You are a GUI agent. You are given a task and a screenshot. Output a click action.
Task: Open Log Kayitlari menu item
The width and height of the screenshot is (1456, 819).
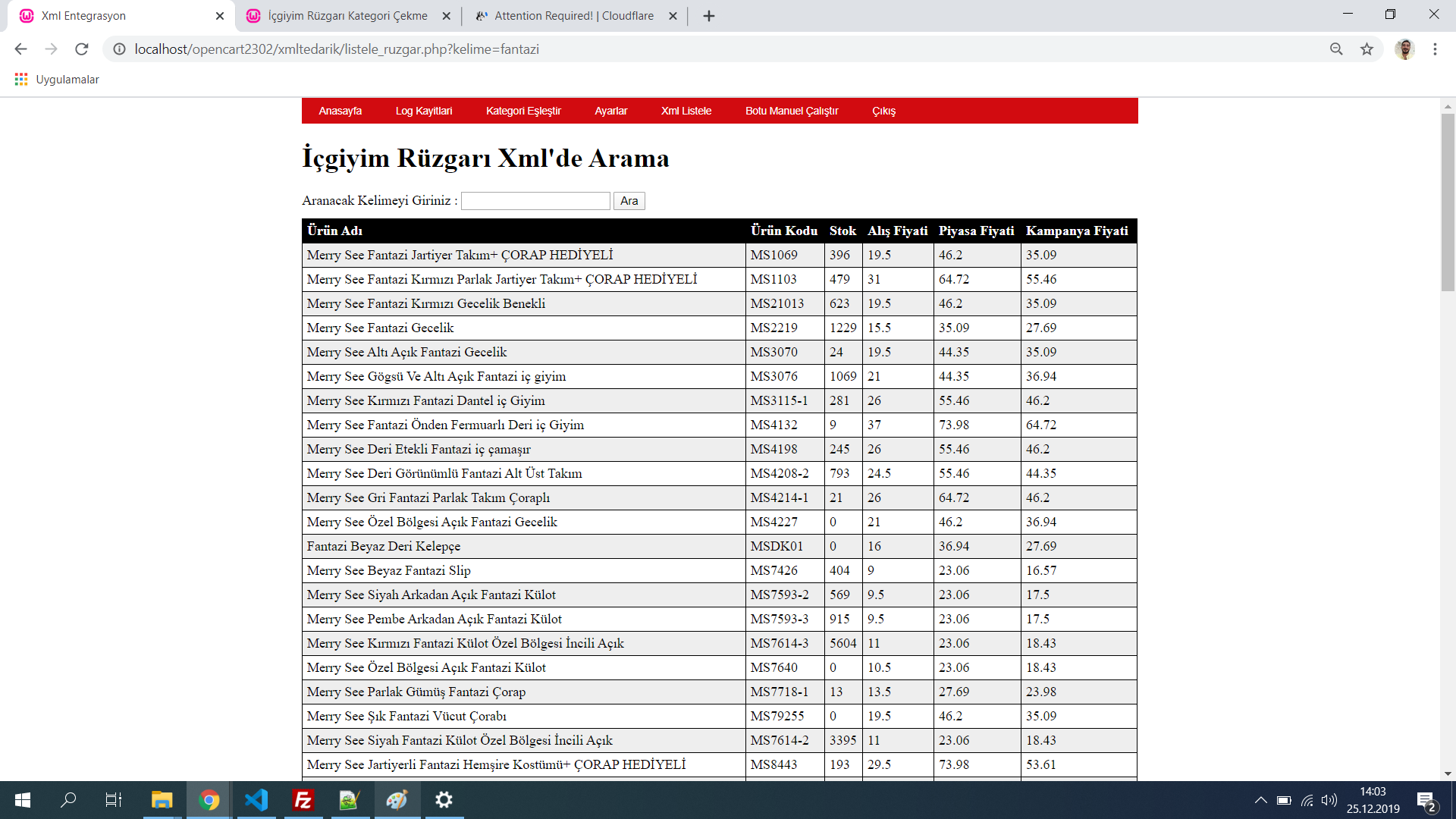click(x=424, y=111)
